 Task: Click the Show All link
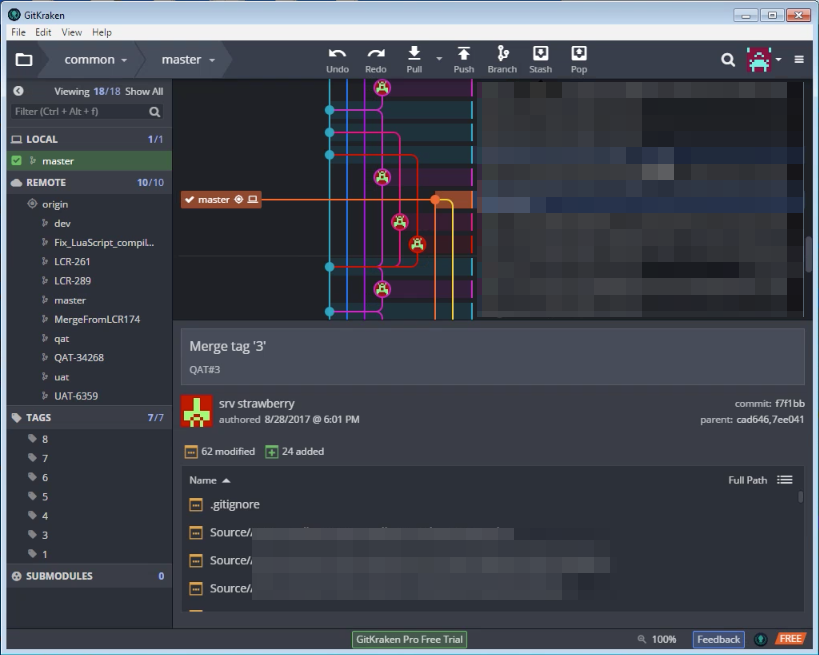pyautogui.click(x=144, y=91)
